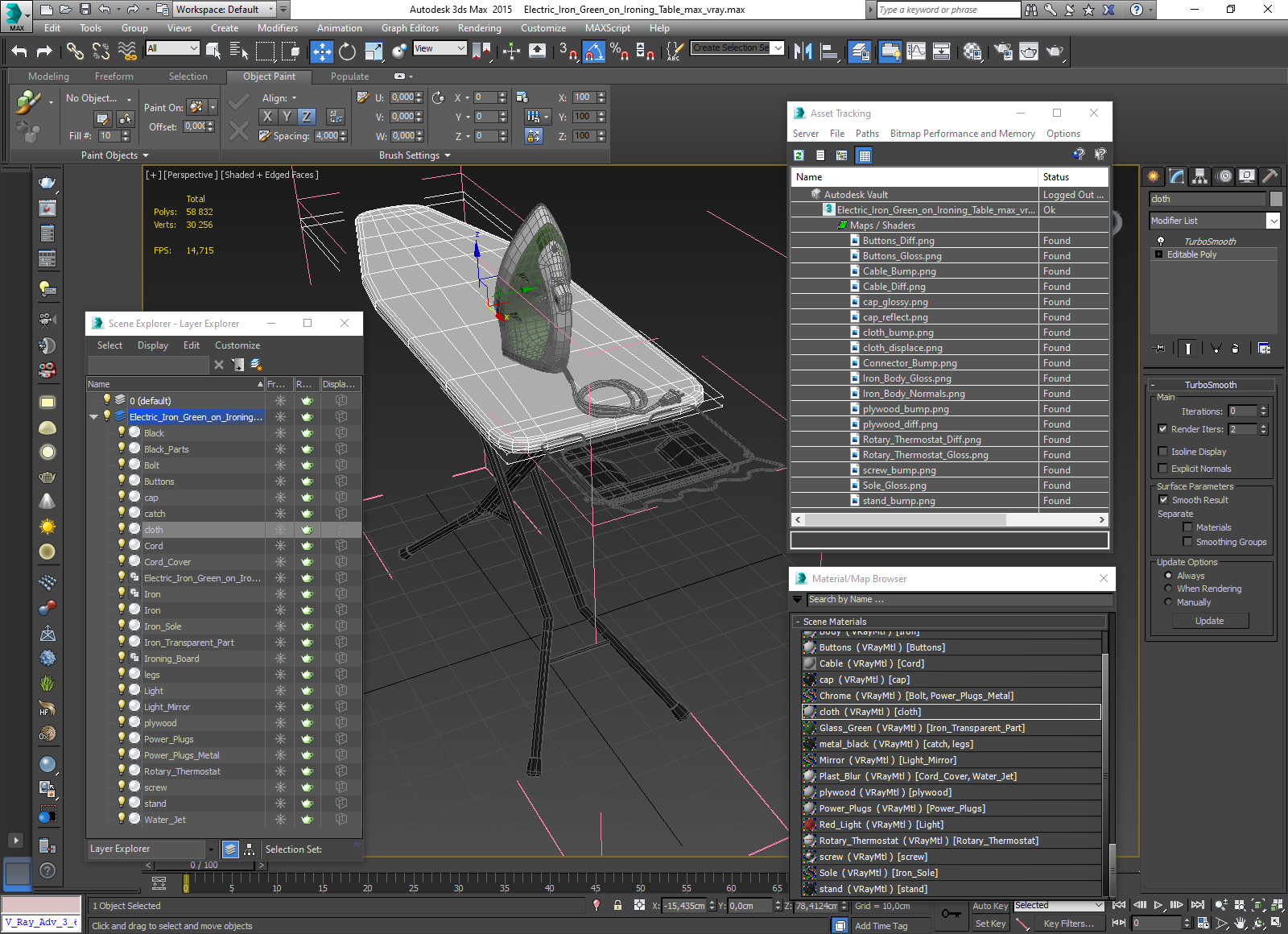The height and width of the screenshot is (934, 1288).
Task: Click Refresh icon in Asset Tracking
Action: [x=799, y=155]
